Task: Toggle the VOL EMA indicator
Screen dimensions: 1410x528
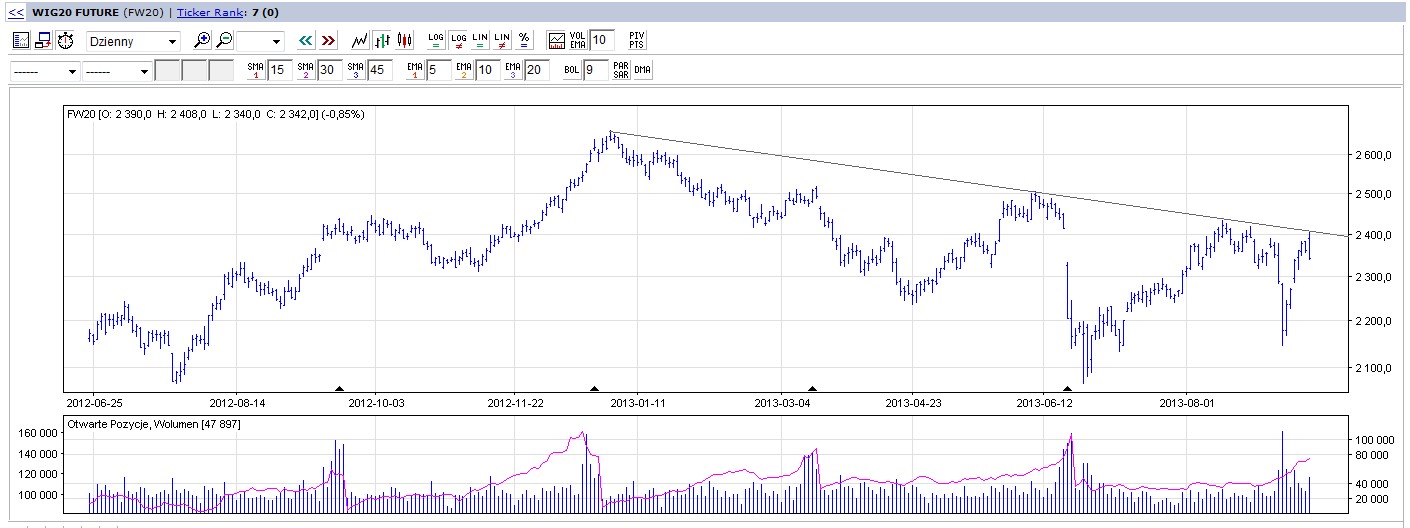Action: coord(578,41)
